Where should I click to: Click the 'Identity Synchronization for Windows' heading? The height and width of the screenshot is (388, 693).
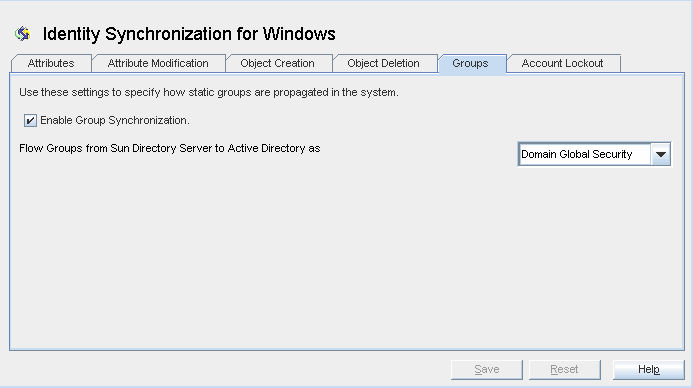189,34
